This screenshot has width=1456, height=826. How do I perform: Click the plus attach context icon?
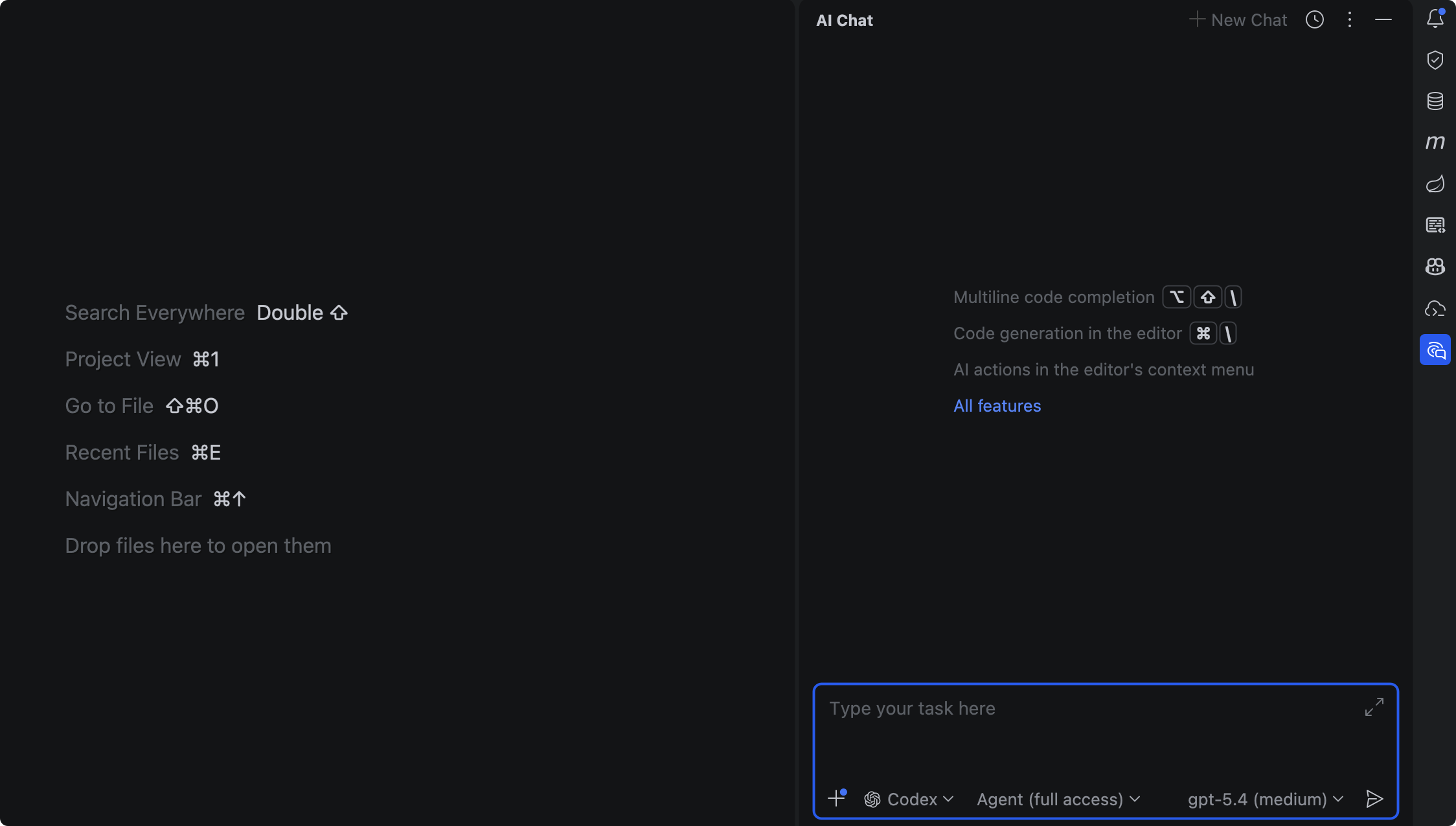coord(836,798)
